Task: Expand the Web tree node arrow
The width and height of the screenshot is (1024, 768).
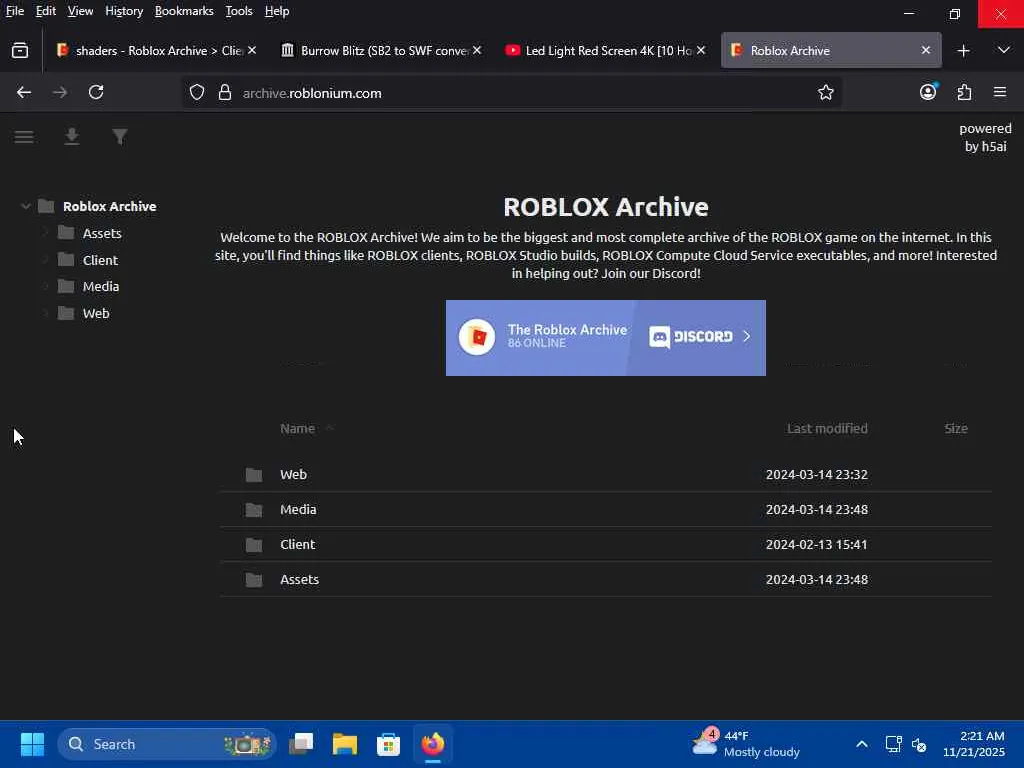Action: tap(45, 313)
